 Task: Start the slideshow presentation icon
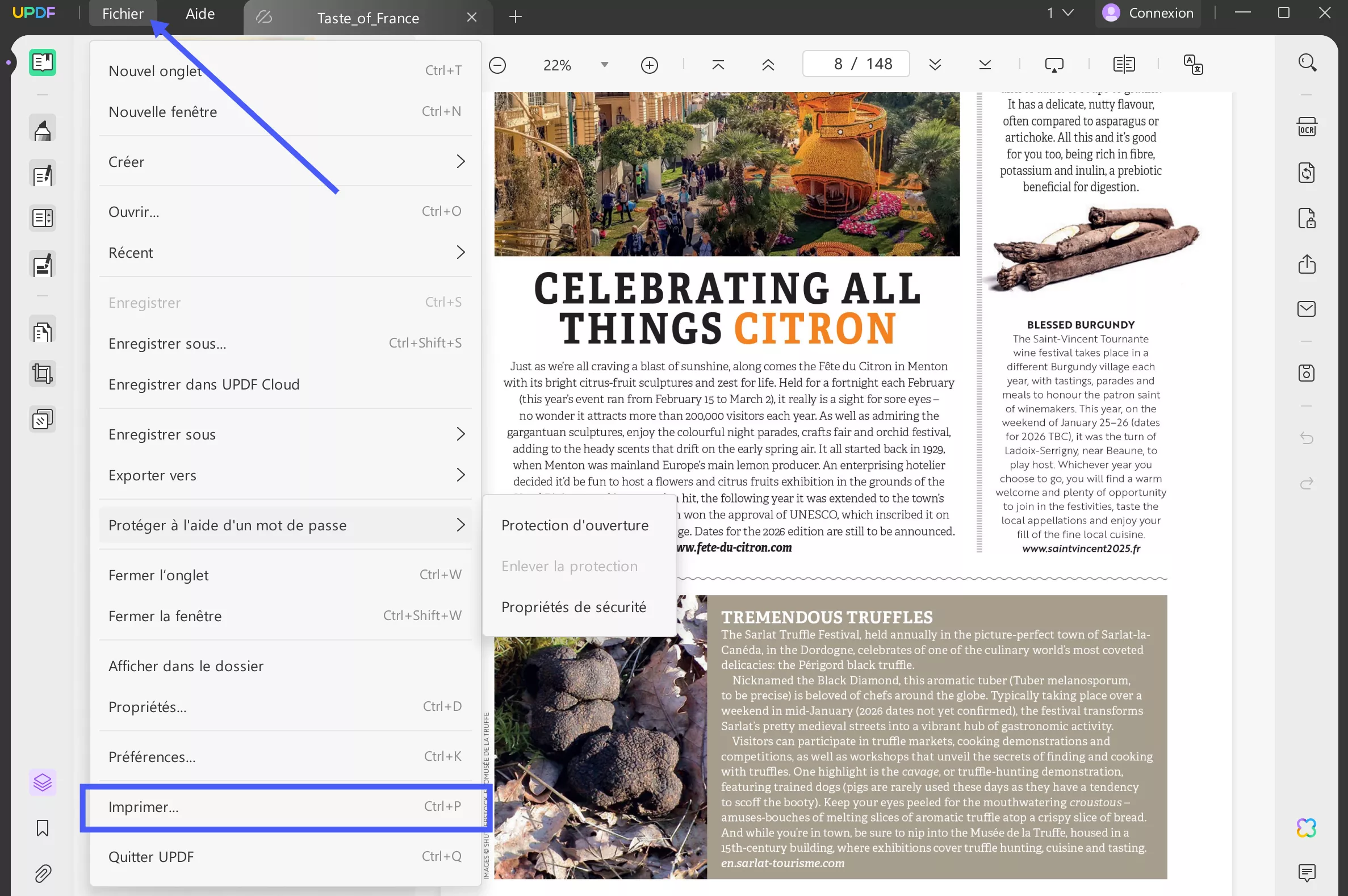click(1054, 65)
